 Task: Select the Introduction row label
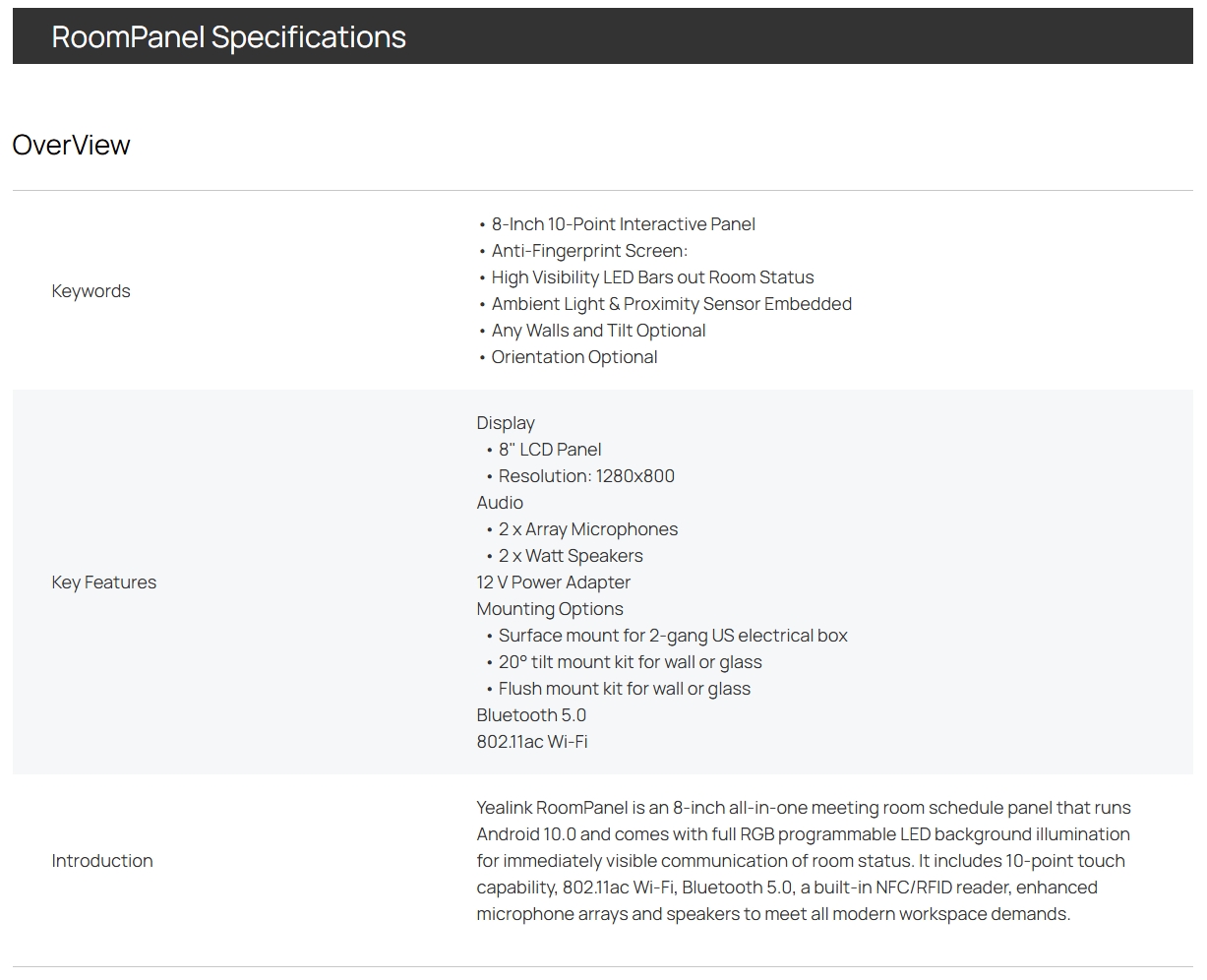(x=102, y=861)
